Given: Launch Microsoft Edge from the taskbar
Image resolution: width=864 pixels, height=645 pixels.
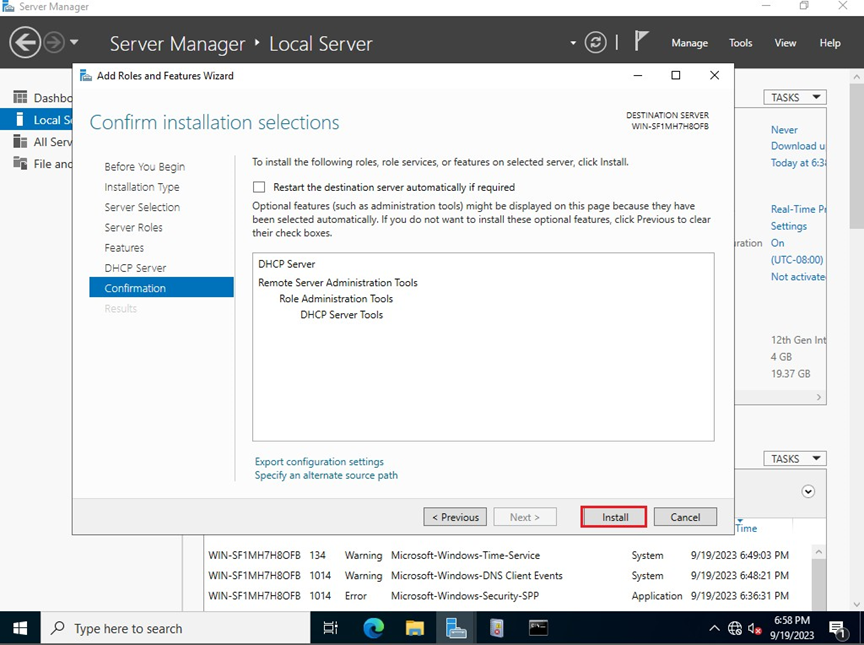Looking at the screenshot, I should (373, 628).
